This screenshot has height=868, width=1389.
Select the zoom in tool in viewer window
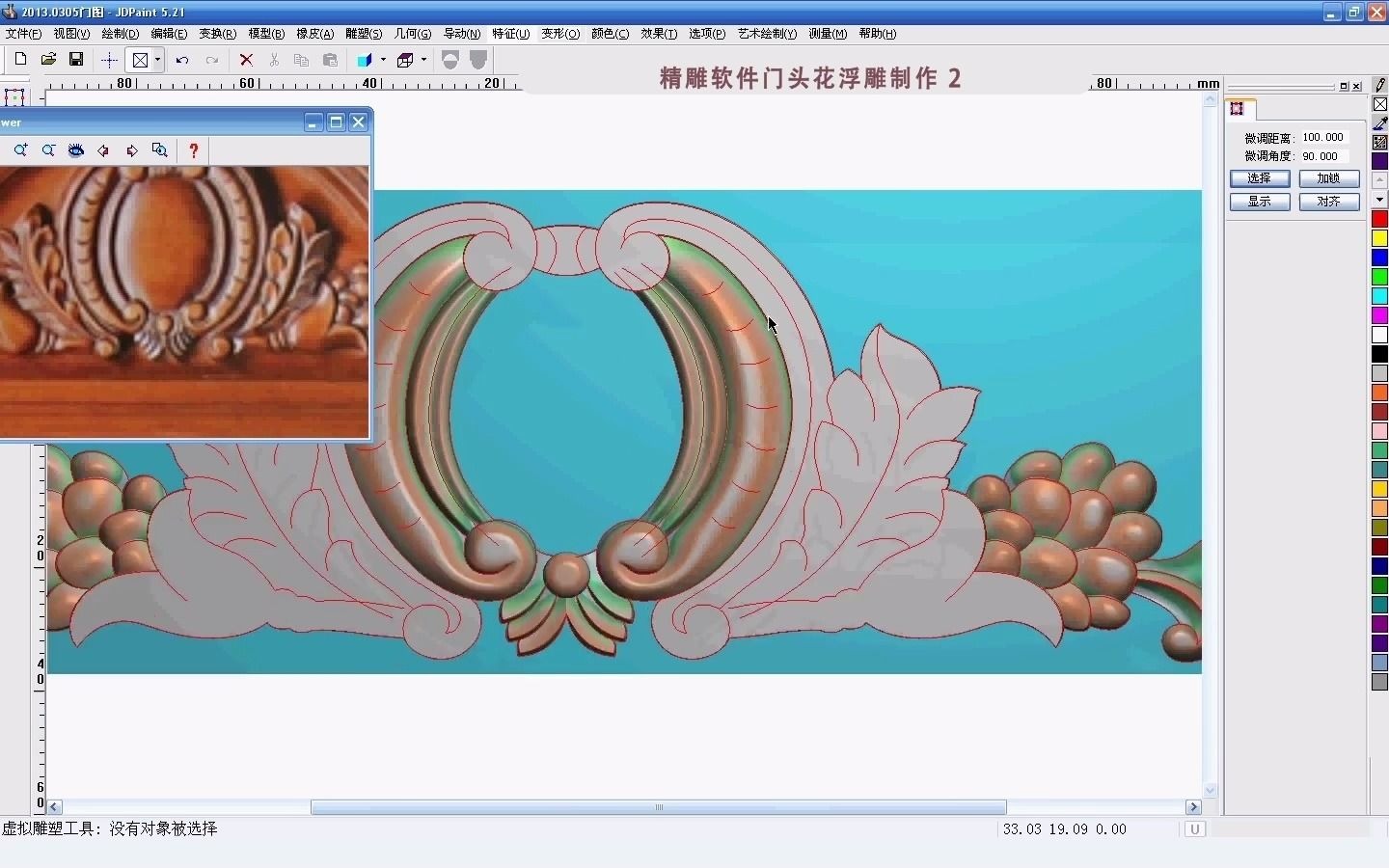click(20, 150)
